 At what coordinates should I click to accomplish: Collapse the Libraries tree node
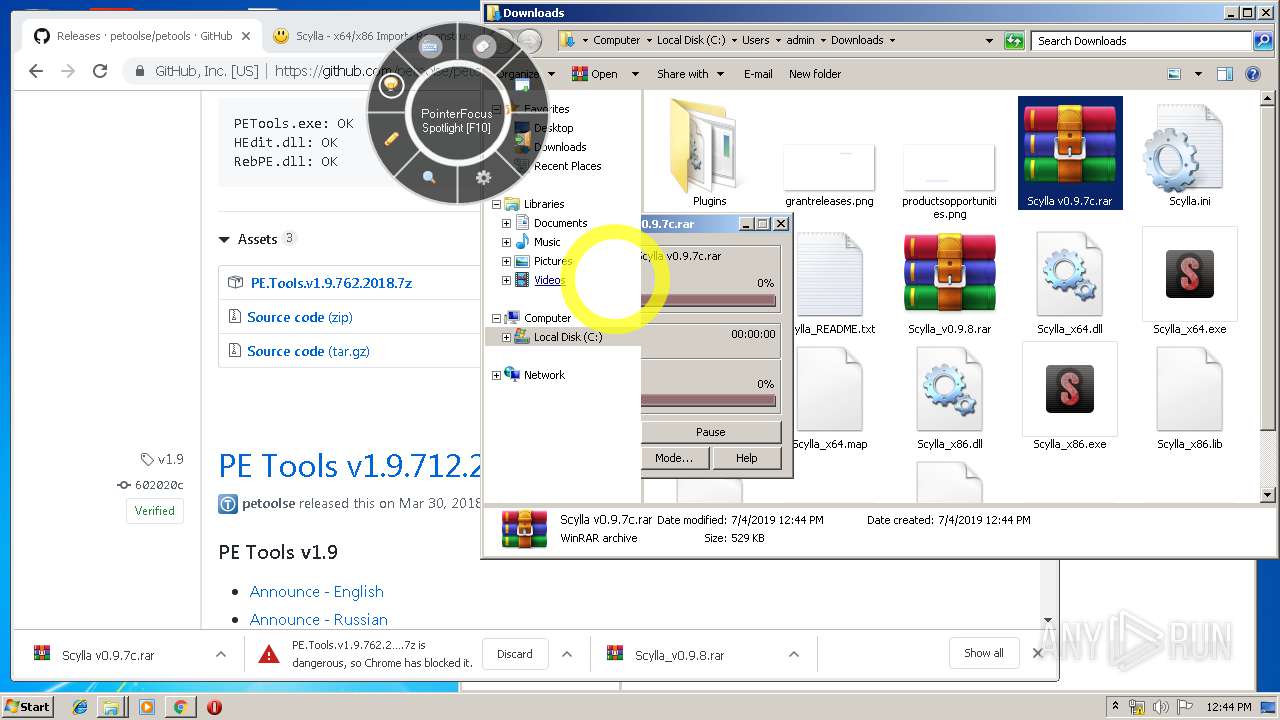pos(496,204)
